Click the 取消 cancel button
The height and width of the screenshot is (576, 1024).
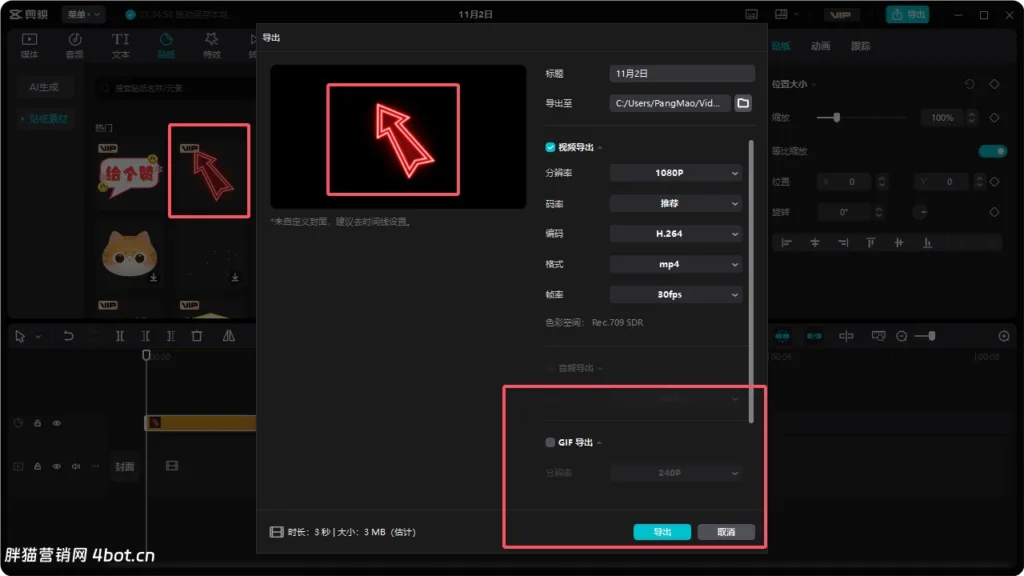coord(725,532)
